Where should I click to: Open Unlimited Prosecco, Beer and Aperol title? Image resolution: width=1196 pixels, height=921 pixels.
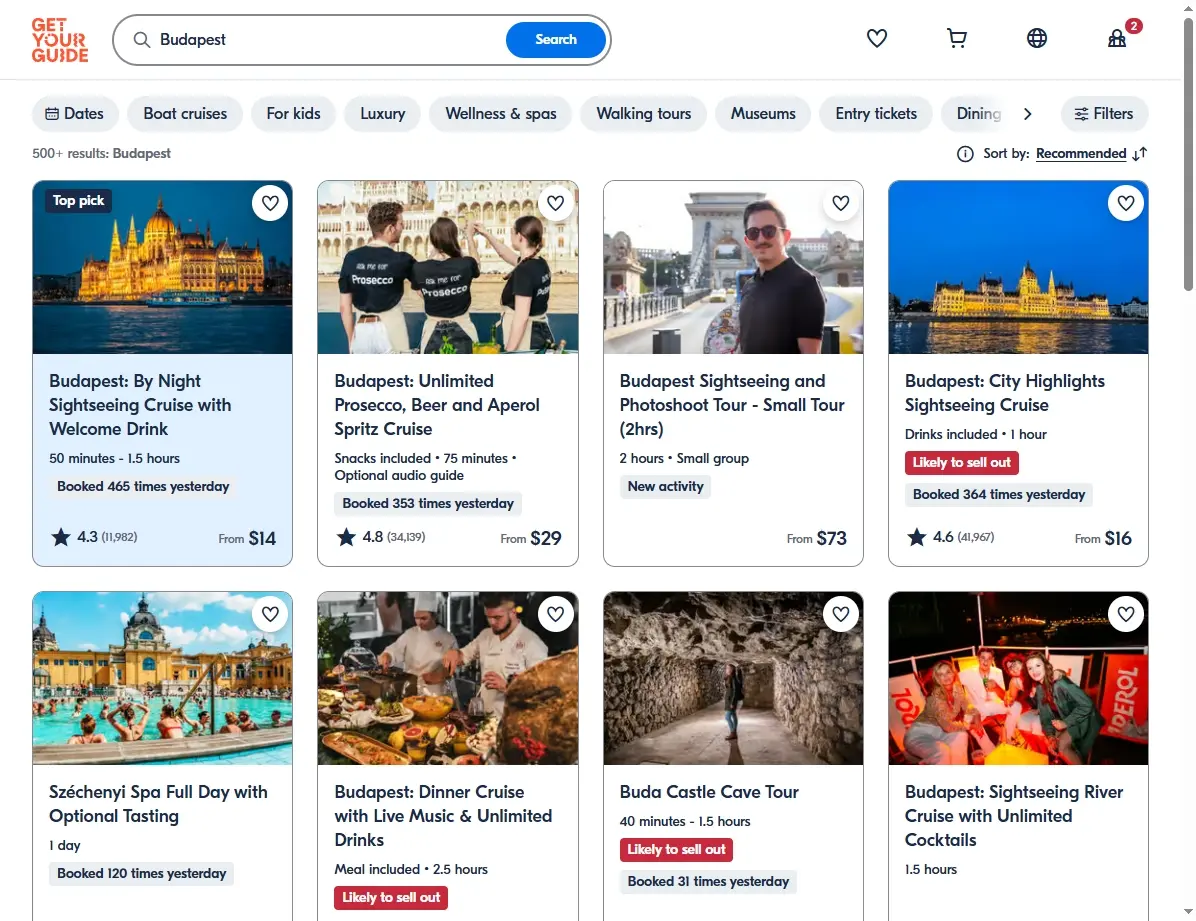coord(437,405)
